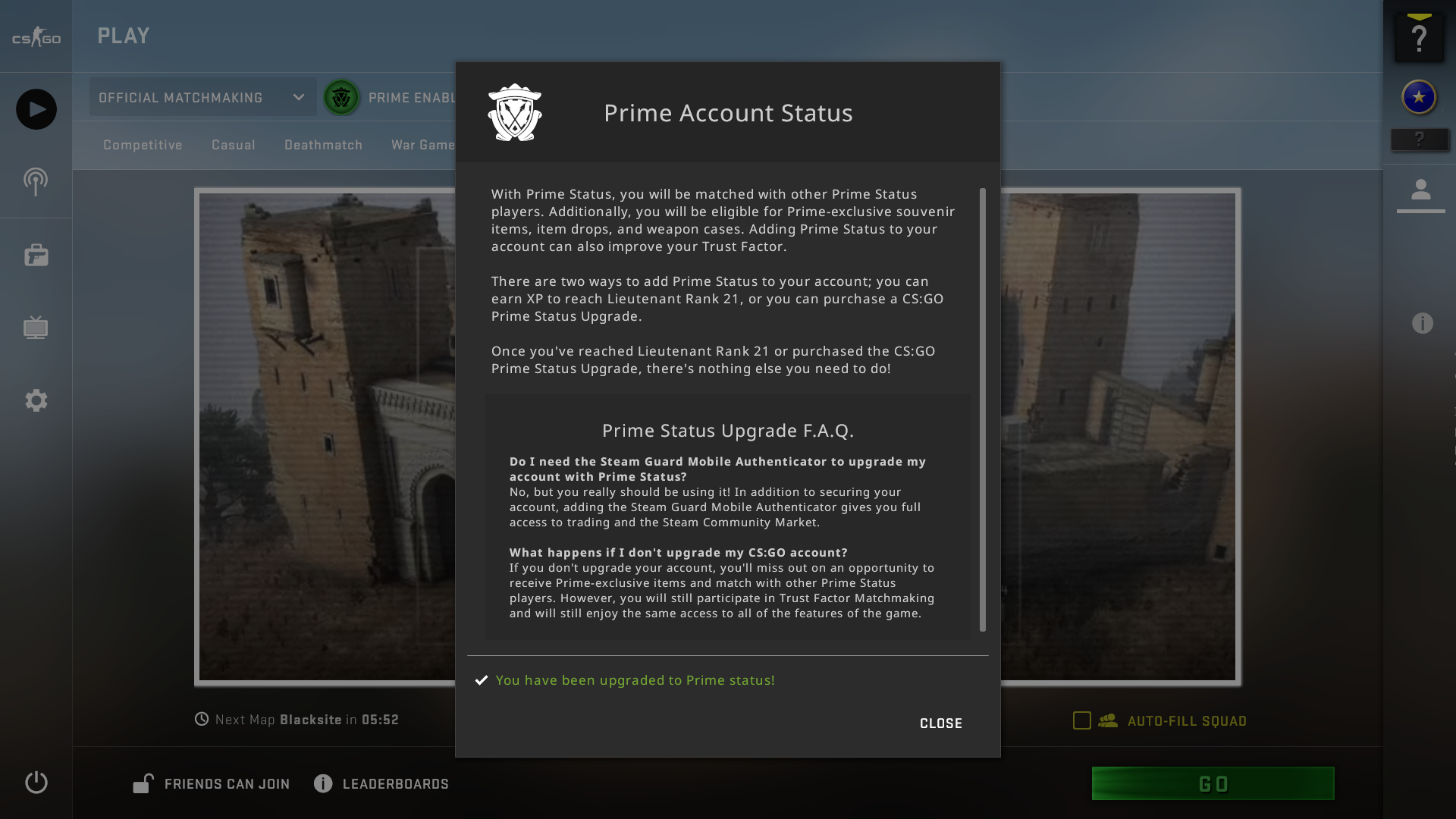
Task: Select the Competitive tab
Action: [143, 145]
